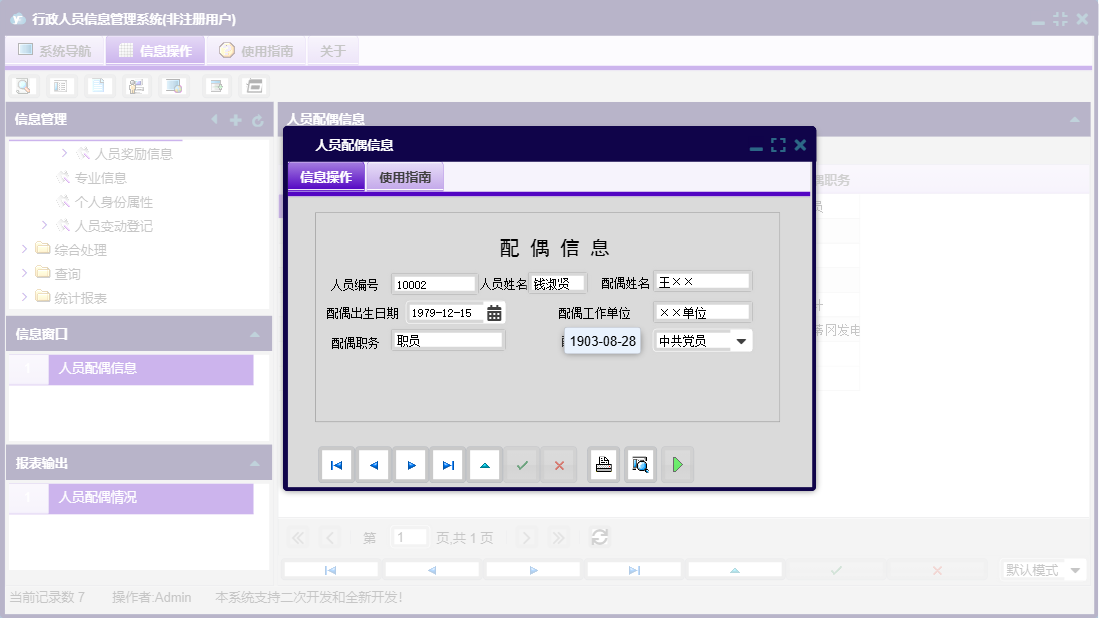Go to next record in spouse dialog
The width and height of the screenshot is (1099, 618).
(x=410, y=465)
